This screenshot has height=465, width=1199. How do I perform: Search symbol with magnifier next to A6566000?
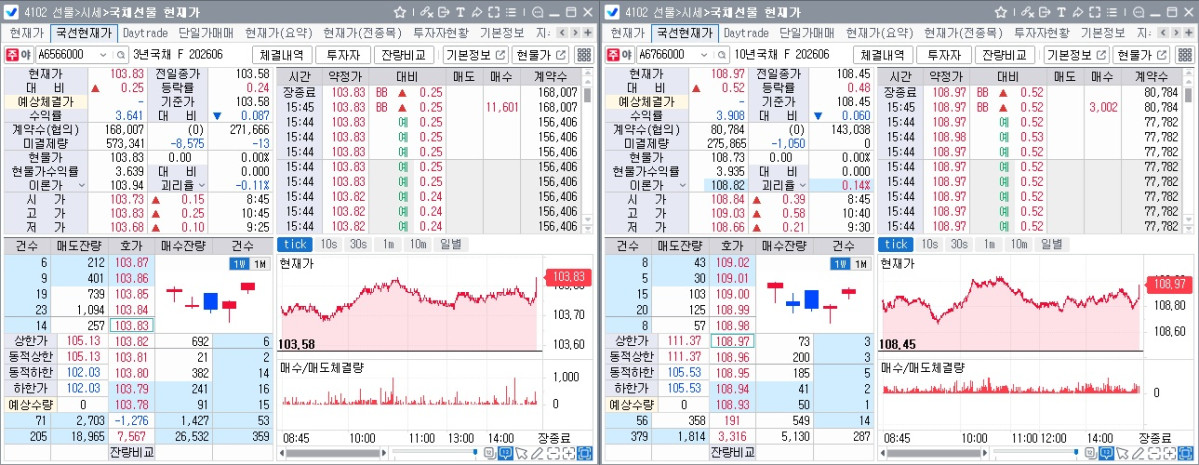click(121, 55)
